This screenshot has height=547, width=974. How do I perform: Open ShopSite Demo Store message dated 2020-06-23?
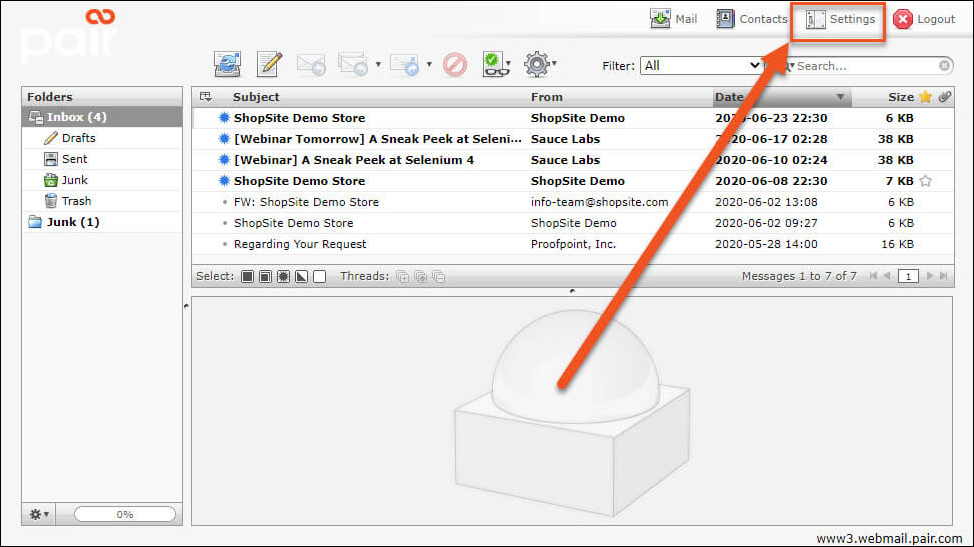click(573, 118)
